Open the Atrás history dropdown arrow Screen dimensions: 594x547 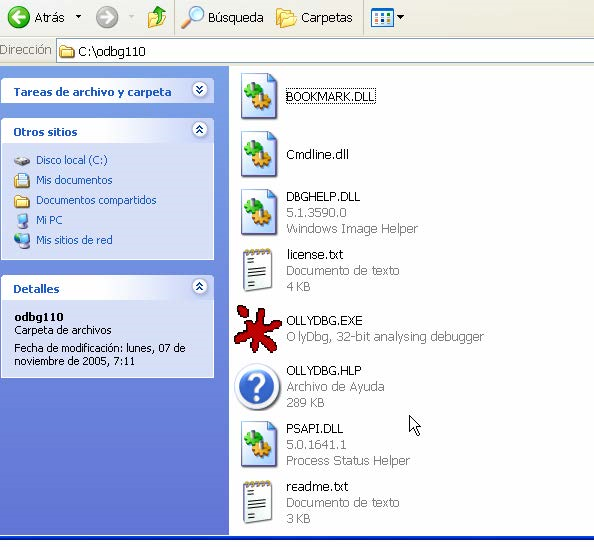(x=78, y=17)
